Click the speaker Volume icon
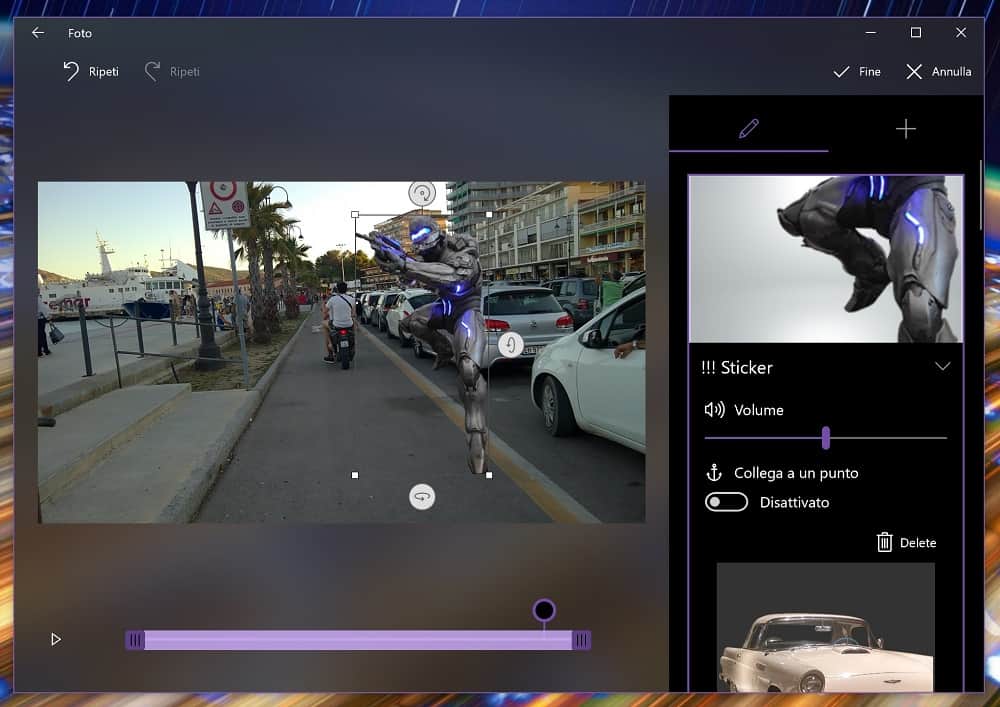This screenshot has width=1000, height=707. (714, 410)
